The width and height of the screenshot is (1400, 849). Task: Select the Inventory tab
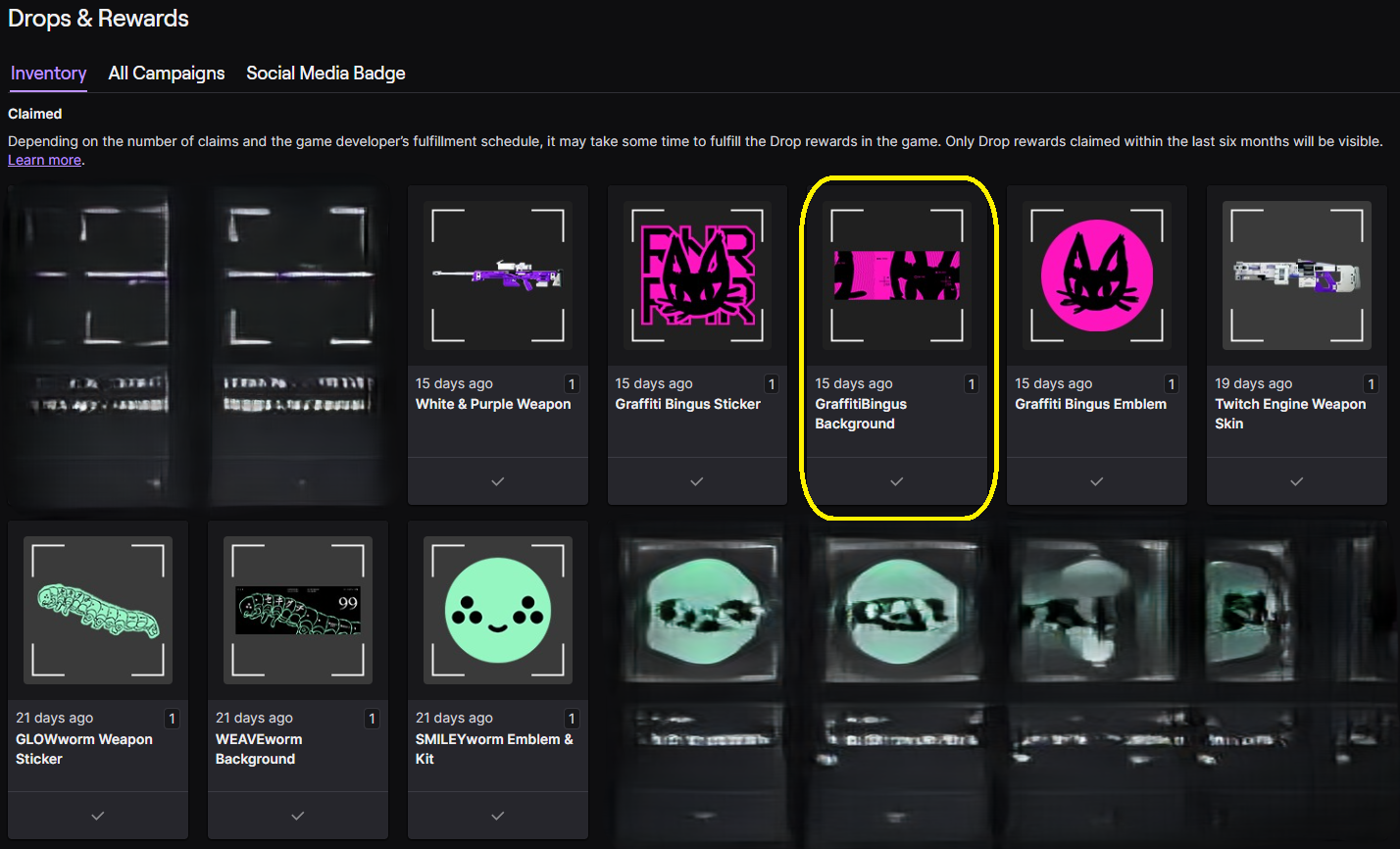48,74
